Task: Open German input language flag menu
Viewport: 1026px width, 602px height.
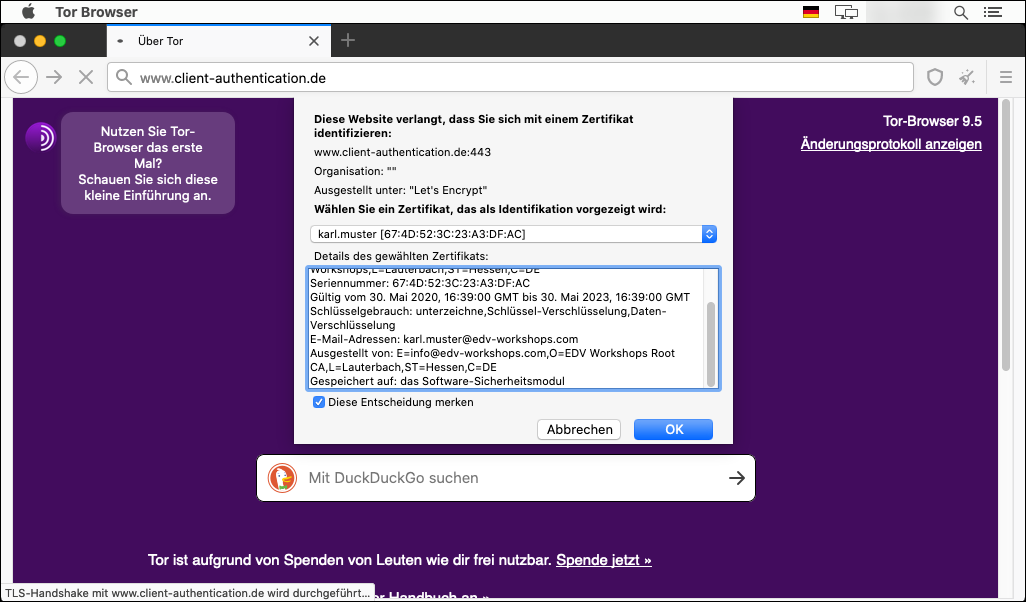Action: tap(811, 12)
